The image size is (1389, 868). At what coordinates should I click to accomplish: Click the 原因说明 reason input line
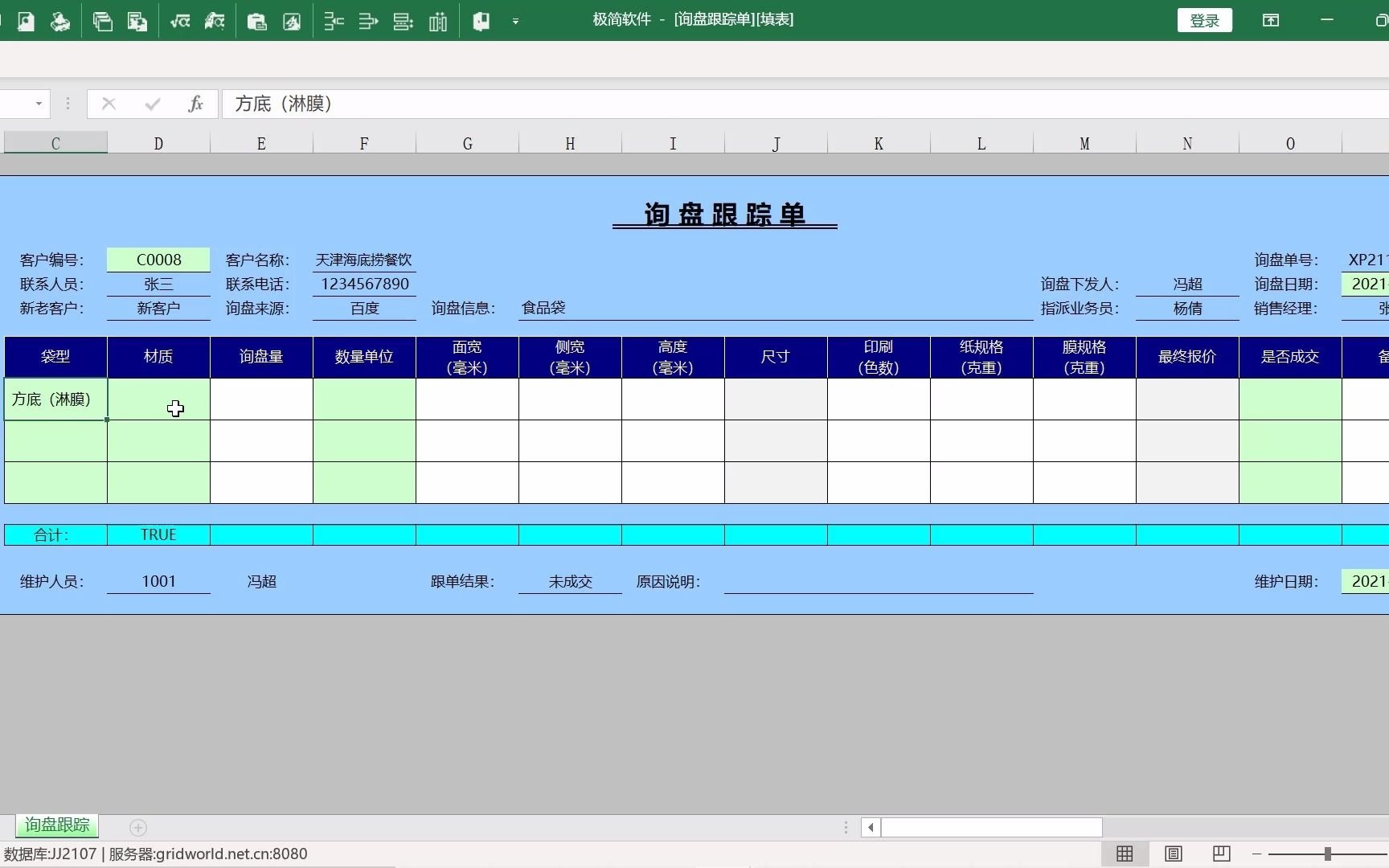coord(879,581)
